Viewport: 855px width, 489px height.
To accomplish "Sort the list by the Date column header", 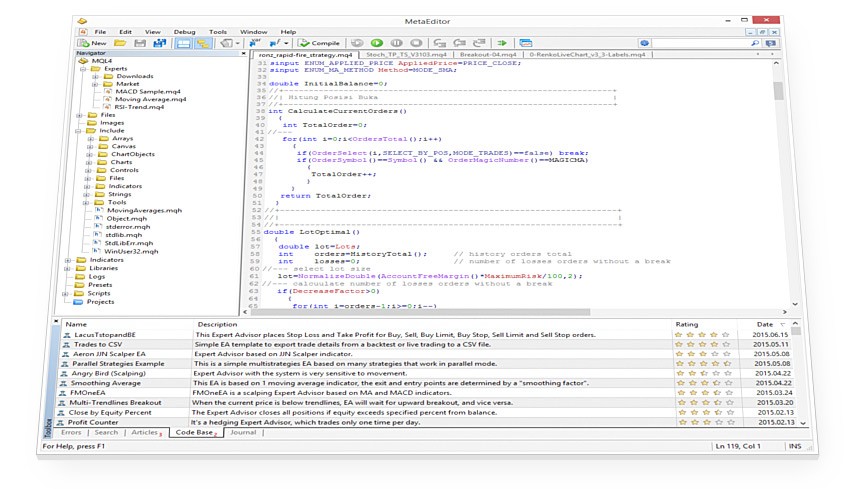I will pos(764,324).
